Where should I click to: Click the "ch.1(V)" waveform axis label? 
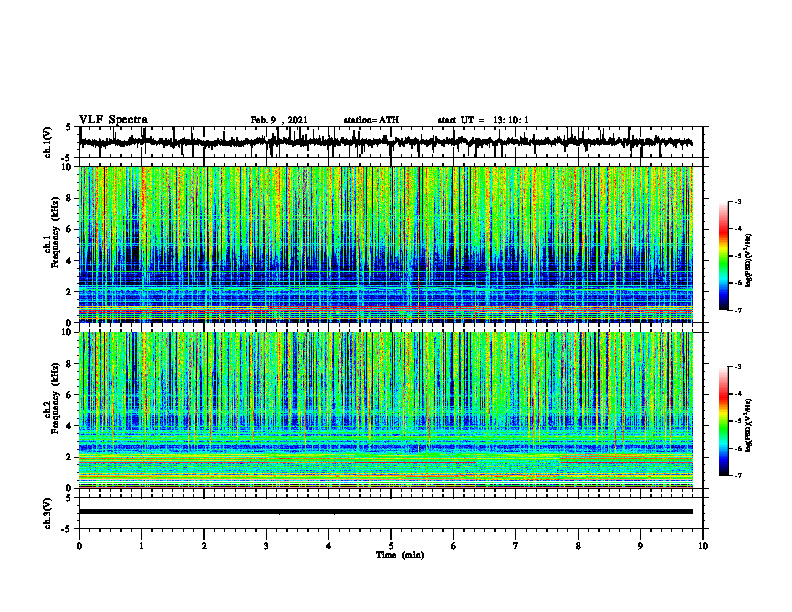48,142
